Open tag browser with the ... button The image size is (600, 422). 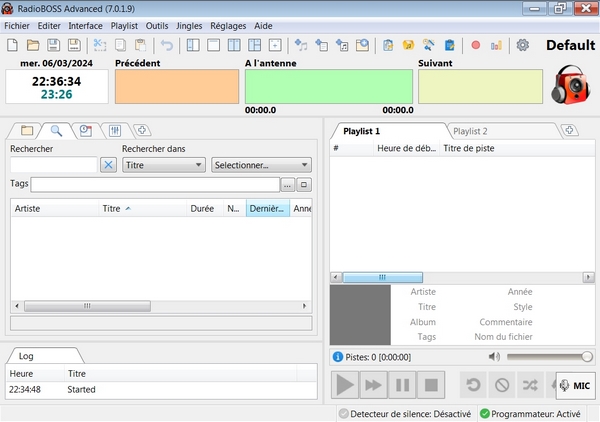click(x=287, y=185)
